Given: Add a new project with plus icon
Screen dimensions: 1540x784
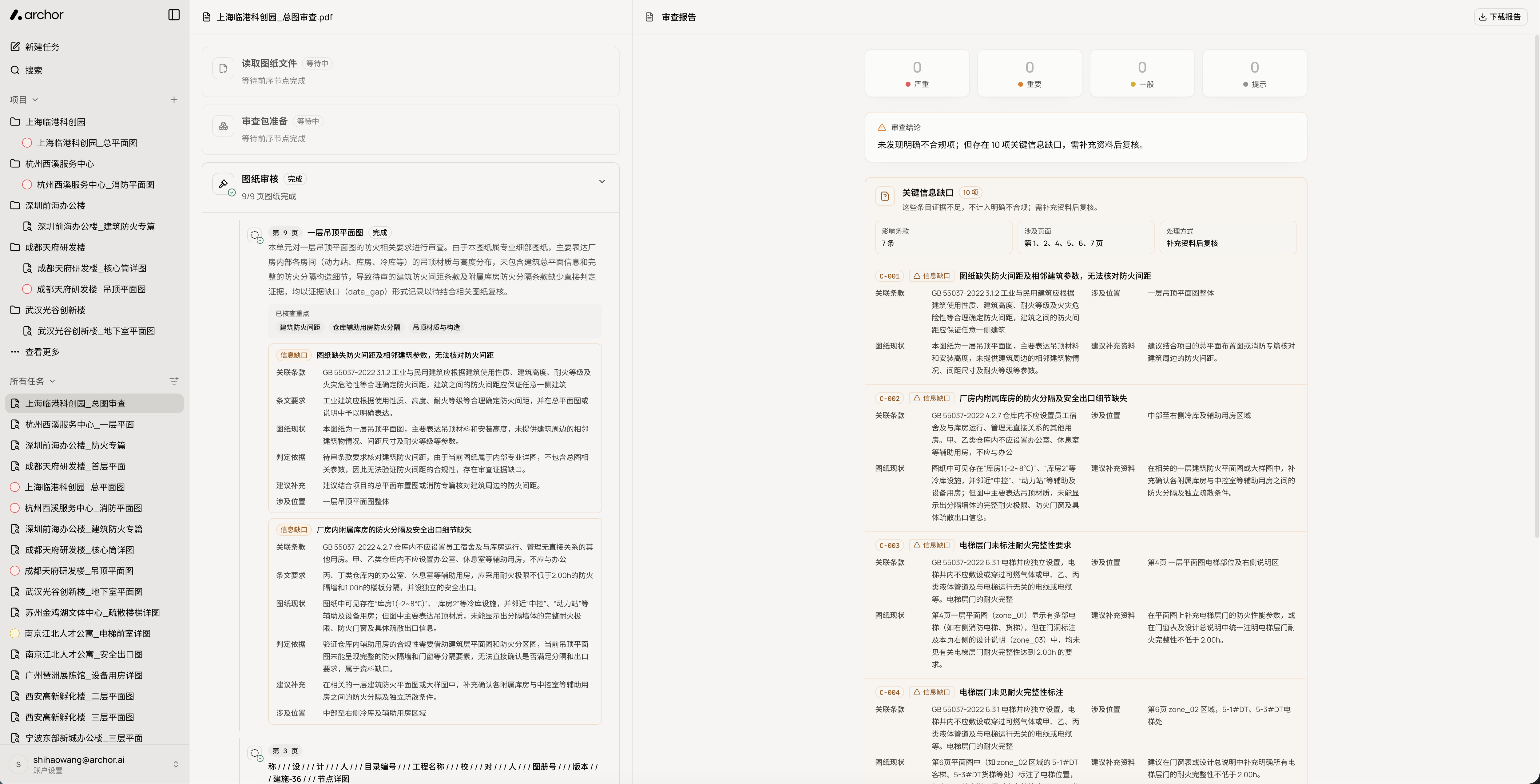Looking at the screenshot, I should click(x=174, y=100).
